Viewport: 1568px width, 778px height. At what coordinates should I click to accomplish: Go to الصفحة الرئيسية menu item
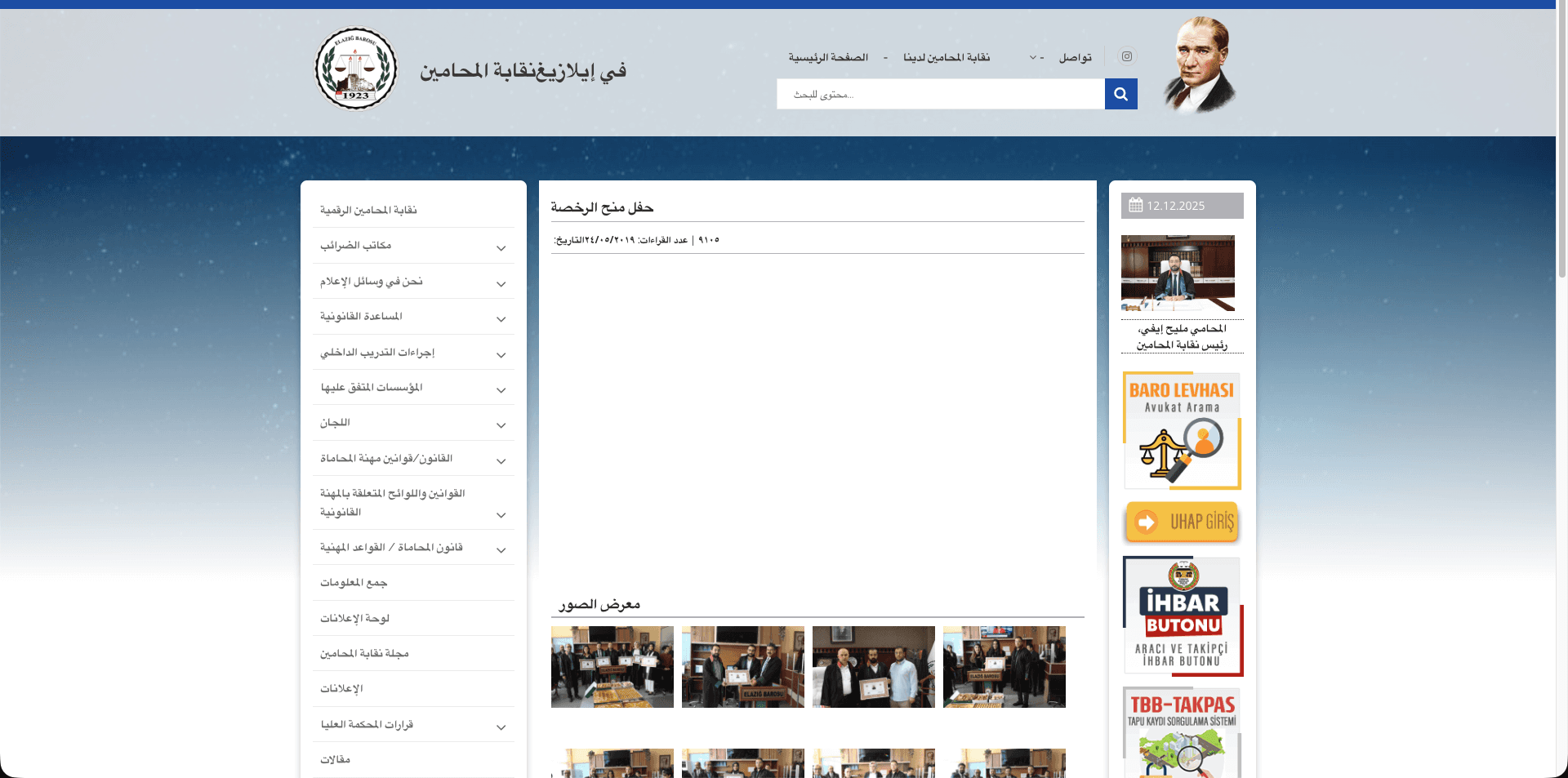828,57
